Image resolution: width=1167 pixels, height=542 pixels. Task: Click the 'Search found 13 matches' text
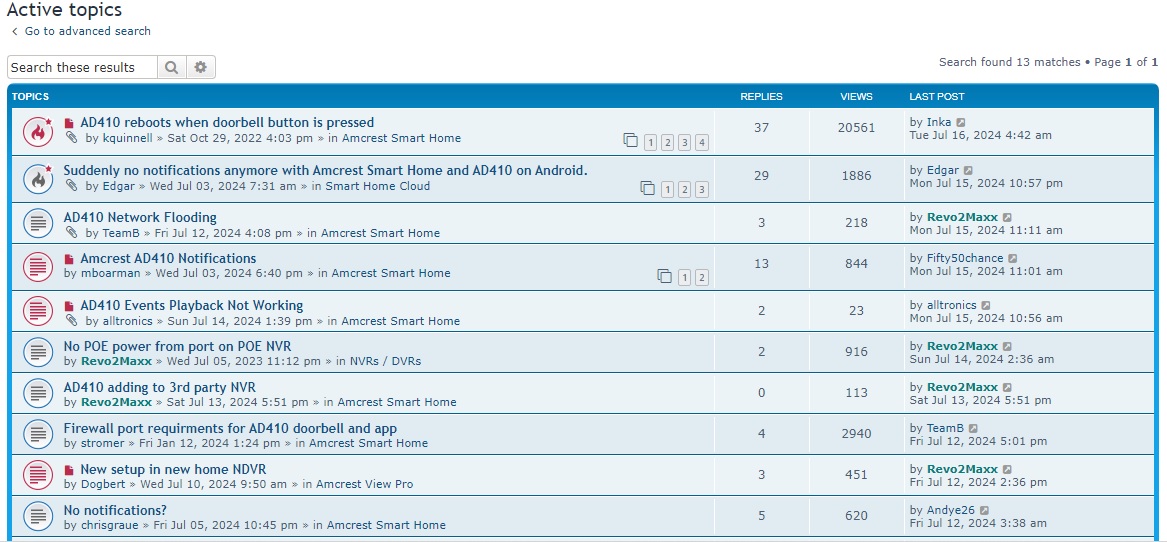click(1009, 63)
